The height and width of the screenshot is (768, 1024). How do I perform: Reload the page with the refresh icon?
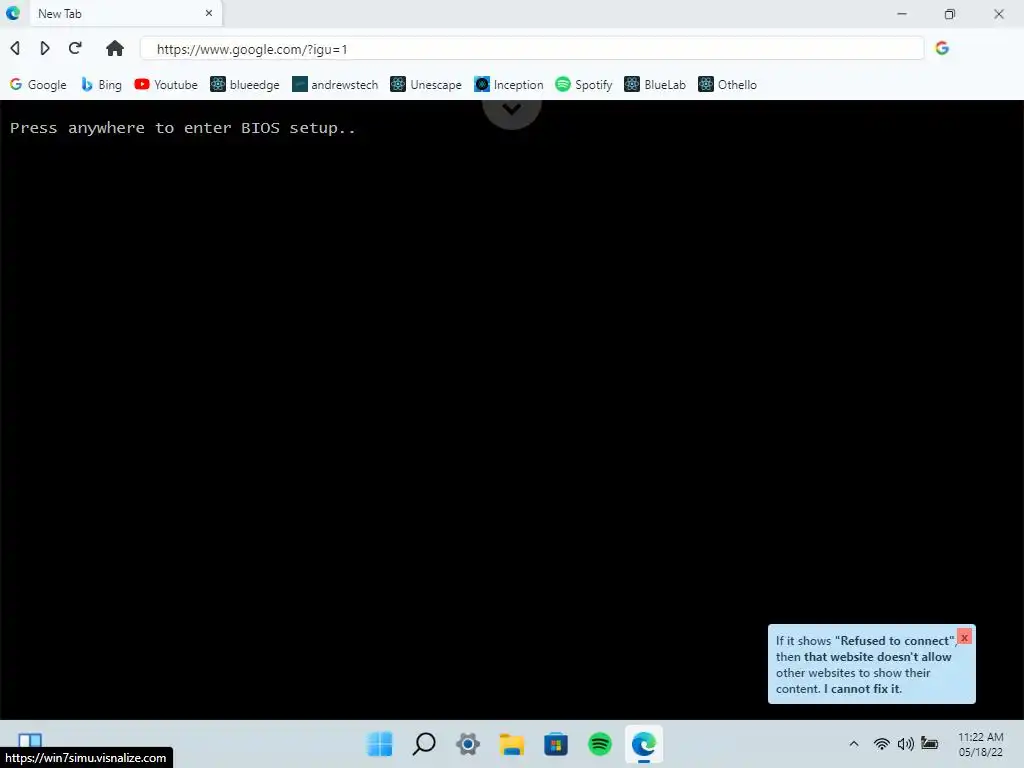click(x=75, y=48)
